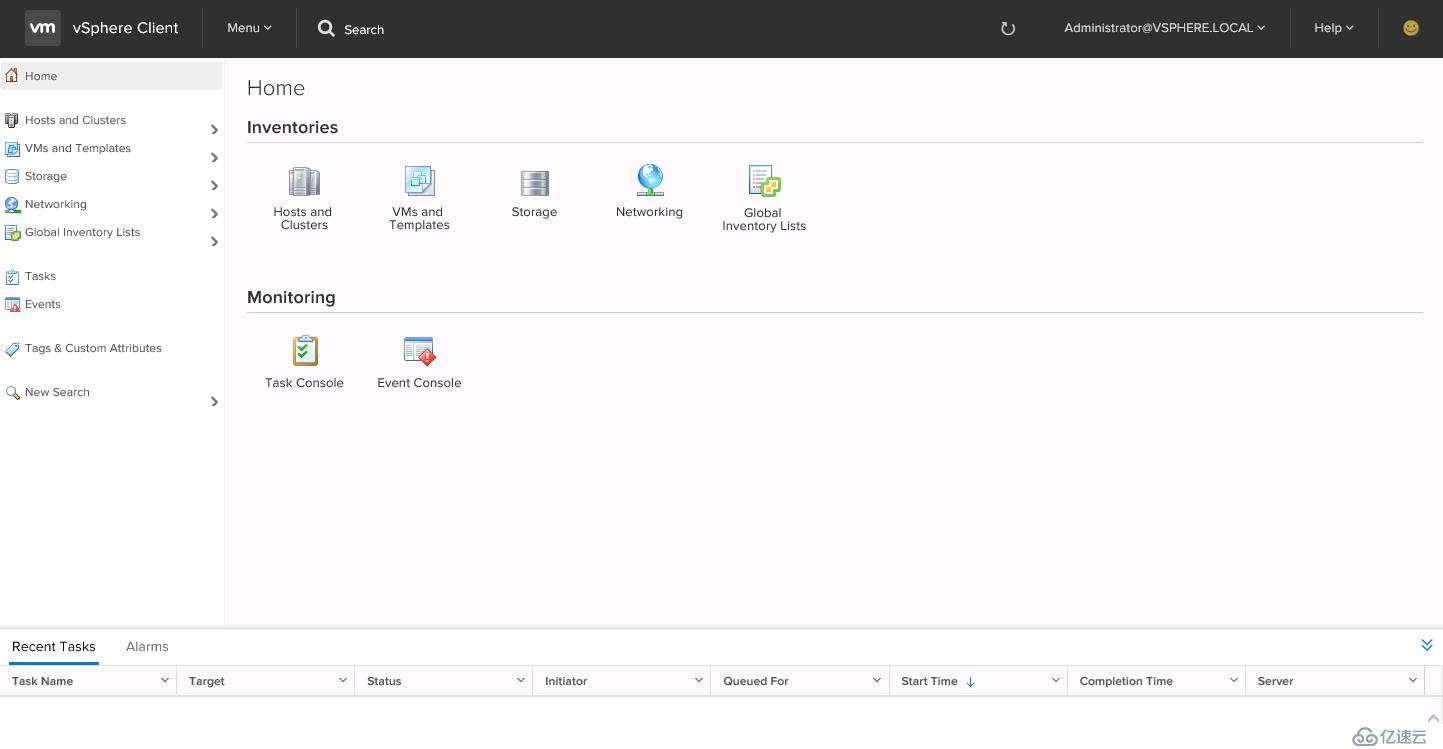The width and height of the screenshot is (1443, 749).
Task: Sort by Completion Time column header
Action: [1126, 681]
